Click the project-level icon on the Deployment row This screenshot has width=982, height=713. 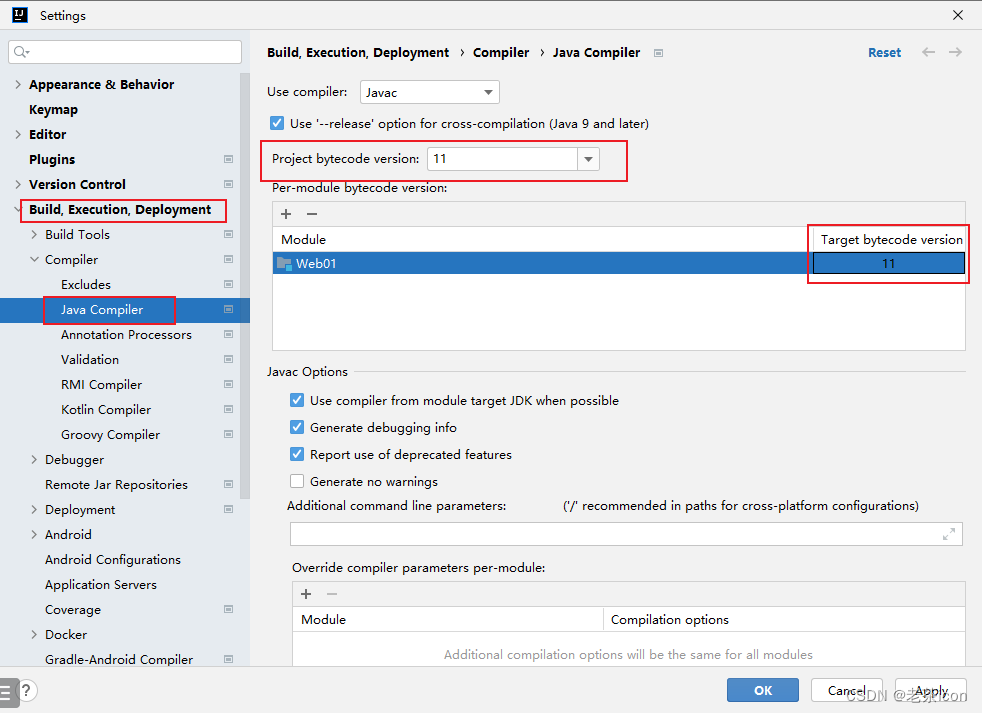[x=229, y=509]
